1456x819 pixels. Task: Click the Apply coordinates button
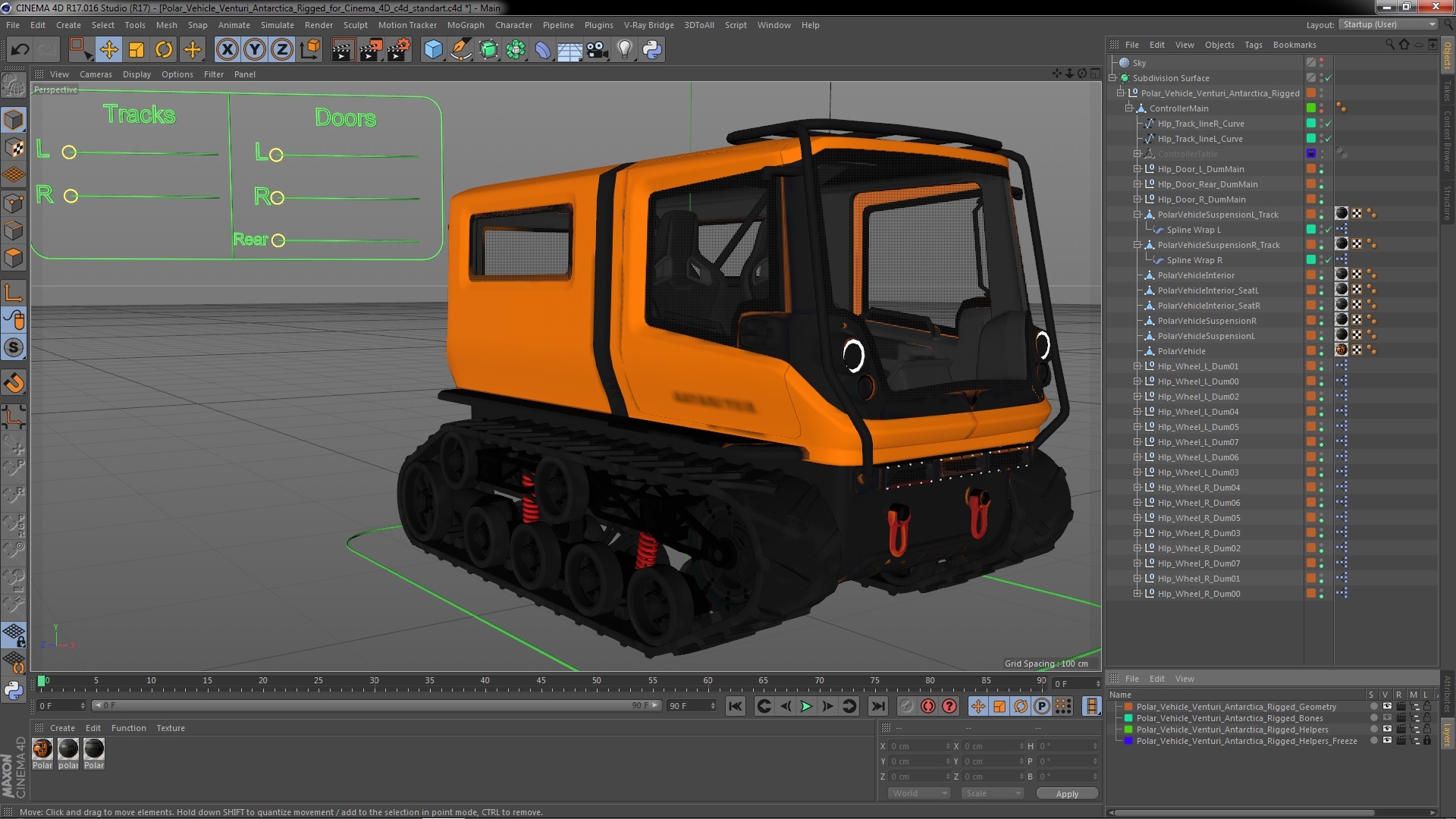click(1067, 793)
